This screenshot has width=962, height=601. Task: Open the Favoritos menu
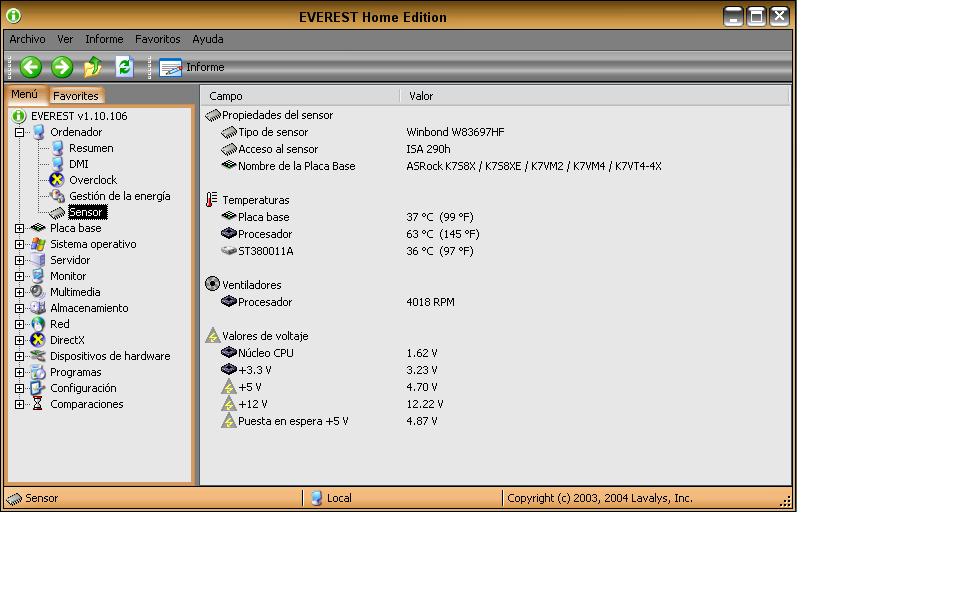coord(158,39)
